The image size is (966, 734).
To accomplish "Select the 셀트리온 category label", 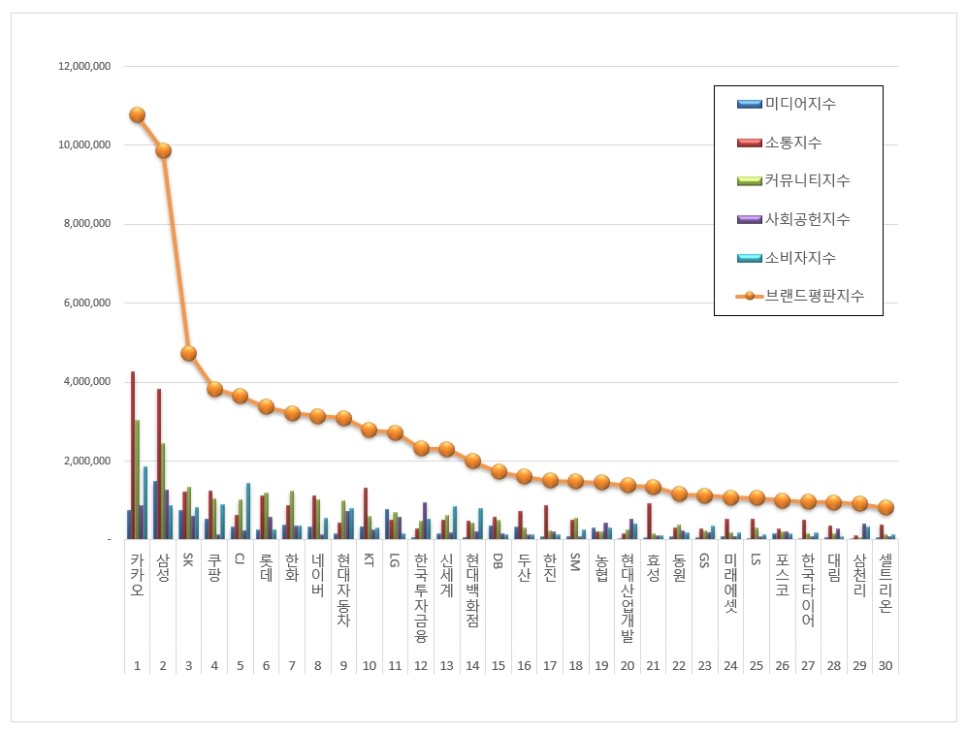I will [x=886, y=582].
